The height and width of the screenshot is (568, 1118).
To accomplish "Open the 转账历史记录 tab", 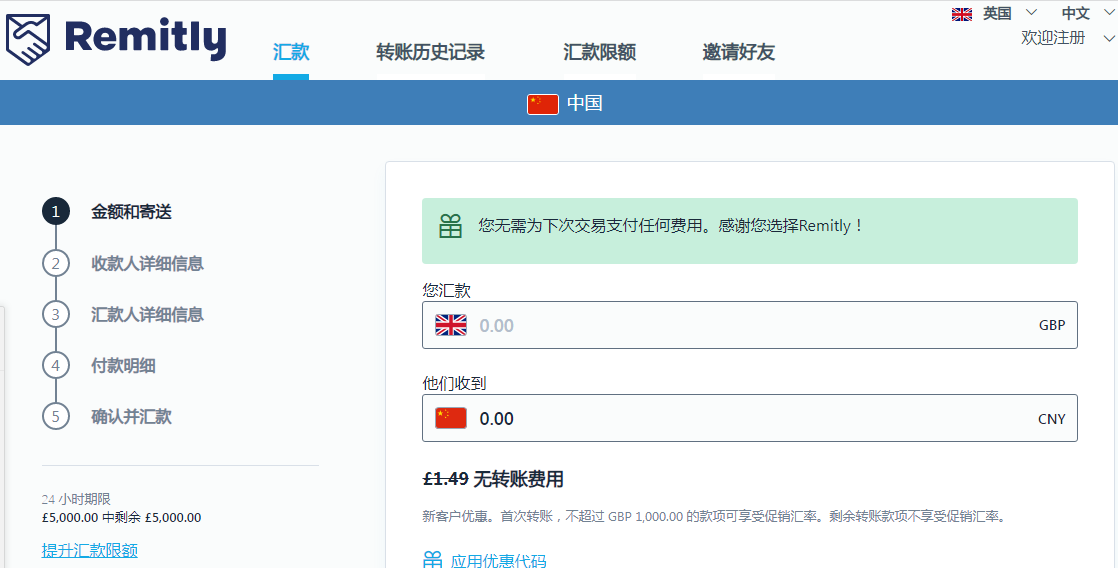I will coord(430,52).
